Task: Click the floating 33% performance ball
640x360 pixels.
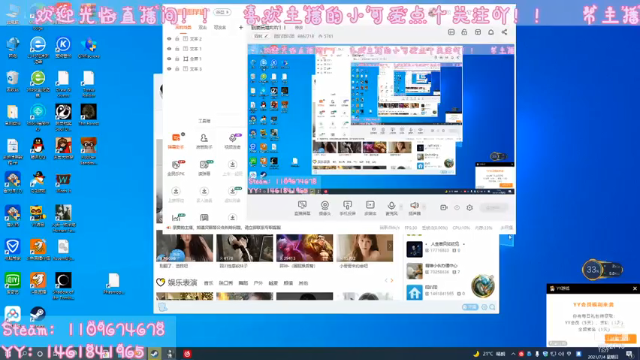Action: point(593,270)
